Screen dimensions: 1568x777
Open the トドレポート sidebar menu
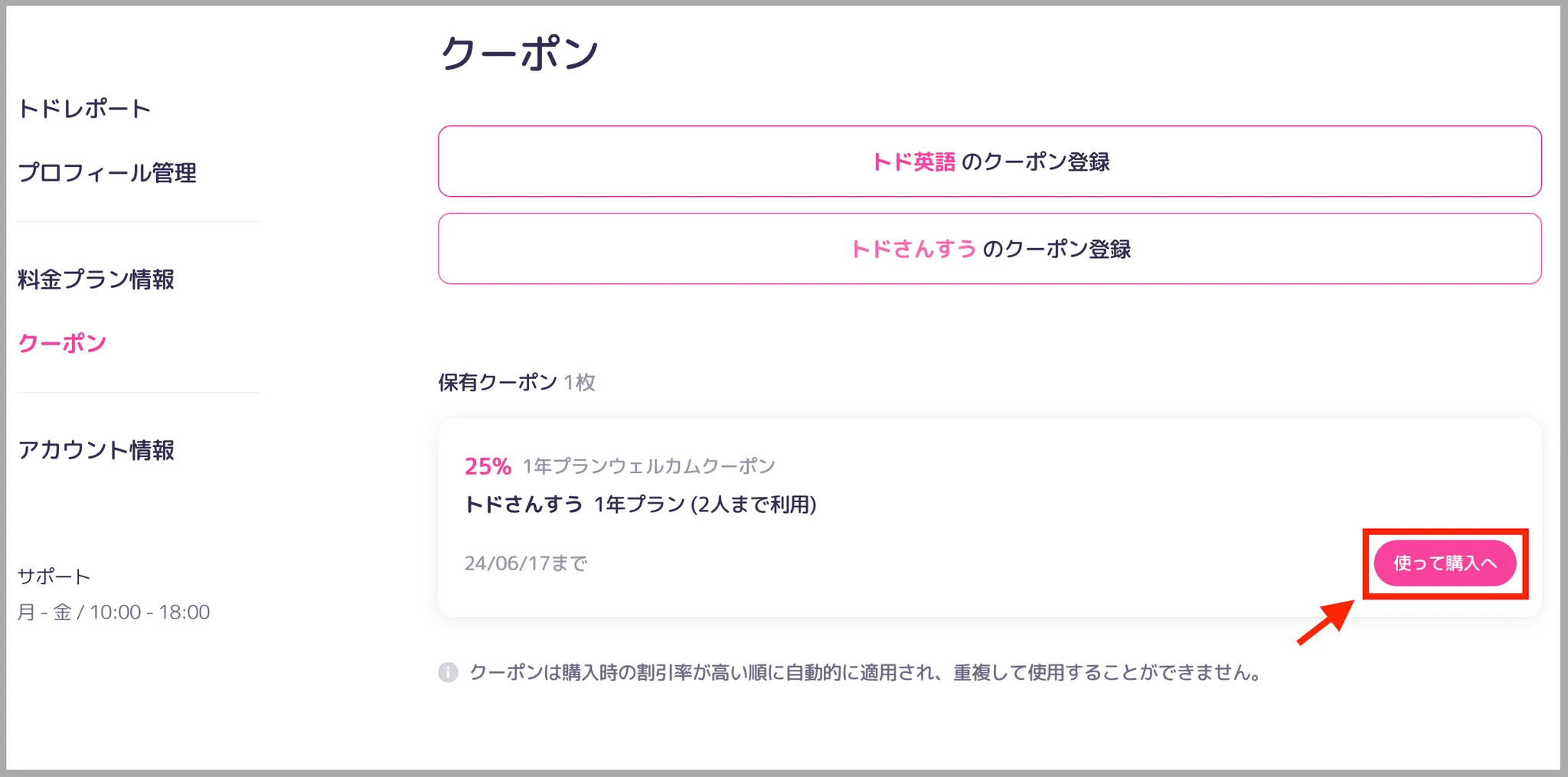click(x=84, y=109)
